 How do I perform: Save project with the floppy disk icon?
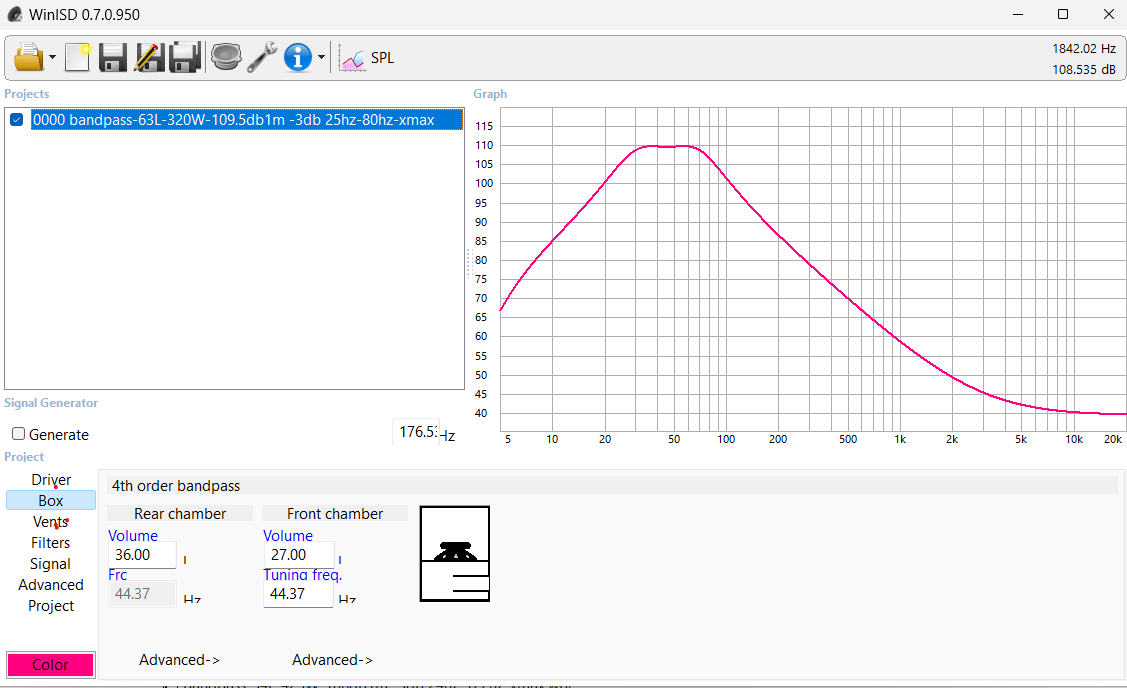113,58
